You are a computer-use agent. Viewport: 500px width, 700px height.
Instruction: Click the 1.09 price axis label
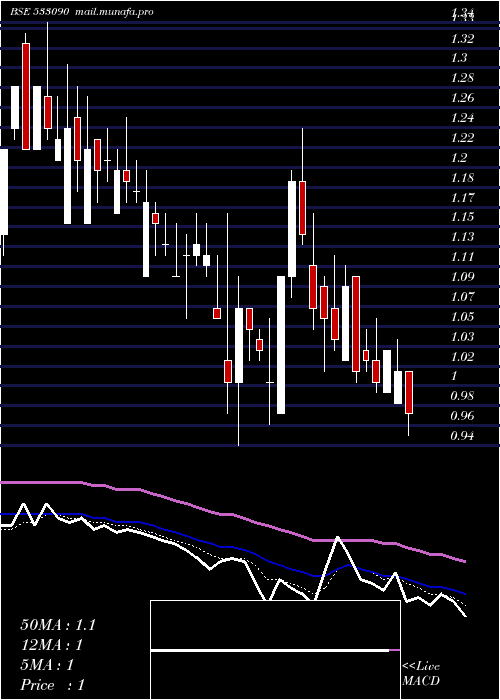pos(462,277)
